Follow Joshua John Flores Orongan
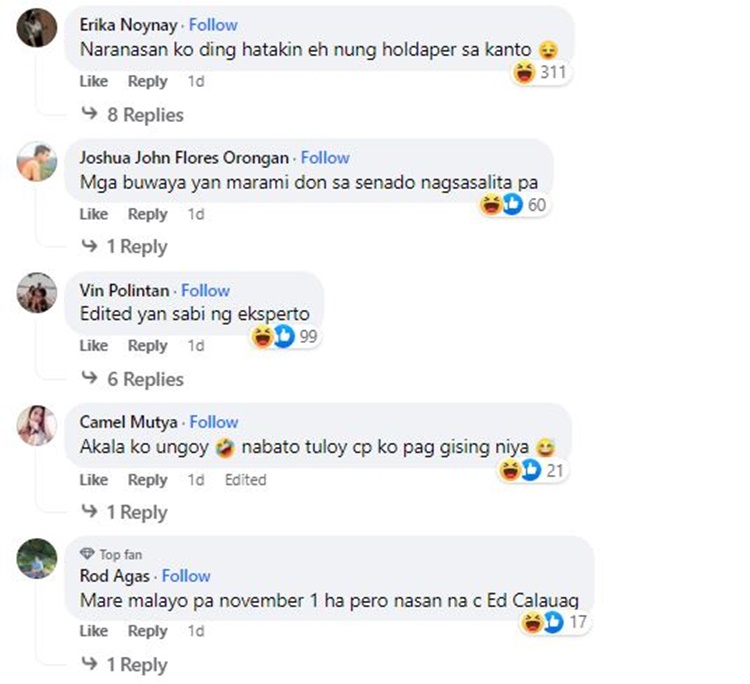 [x=325, y=158]
